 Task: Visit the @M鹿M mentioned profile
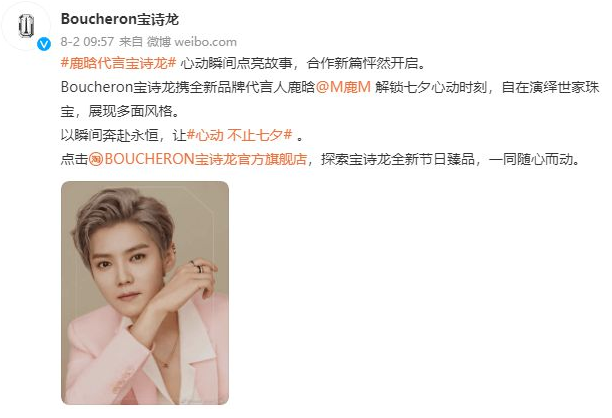coord(343,87)
